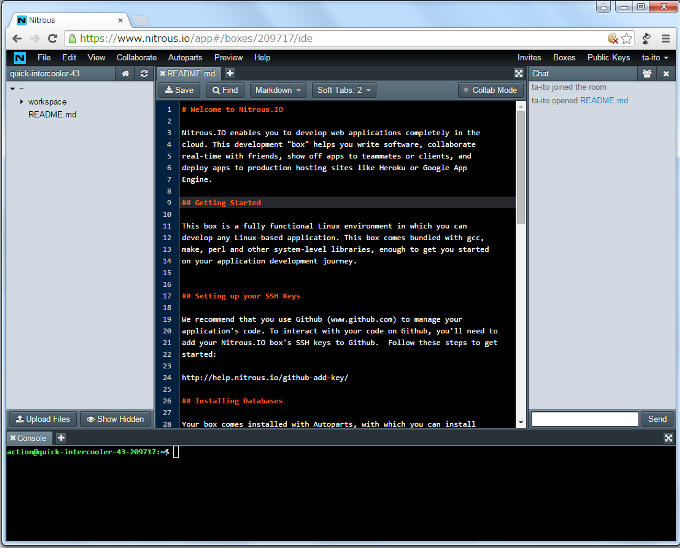
Task: Add a new editor tab
Action: (230, 73)
